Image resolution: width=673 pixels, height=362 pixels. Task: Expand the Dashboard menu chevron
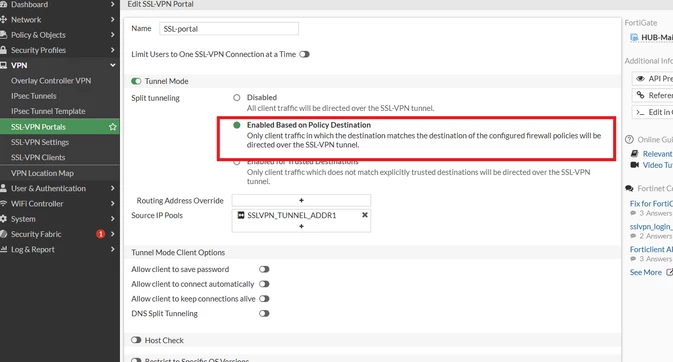click(112, 4)
